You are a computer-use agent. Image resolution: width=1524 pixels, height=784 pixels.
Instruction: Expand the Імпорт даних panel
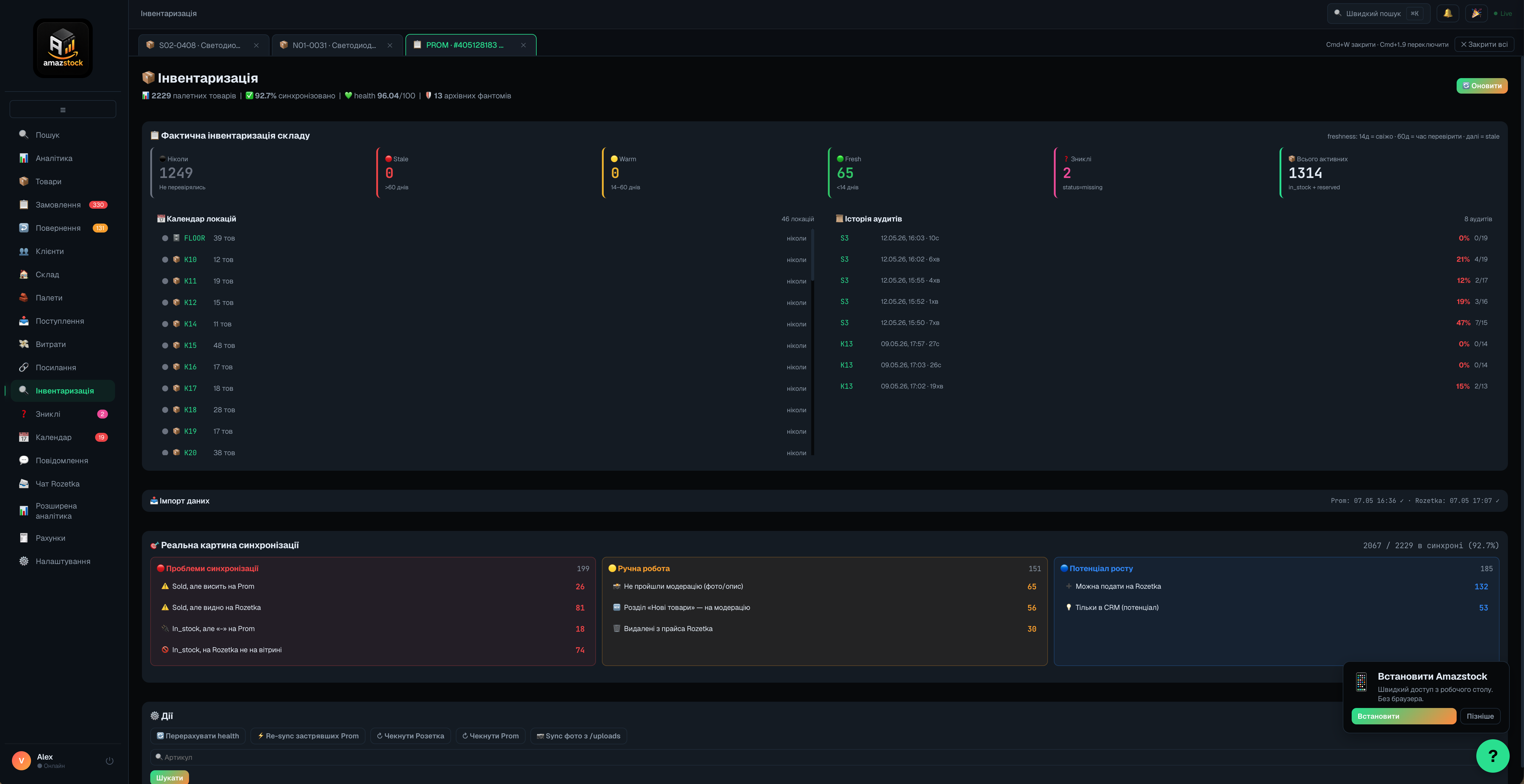(824, 501)
